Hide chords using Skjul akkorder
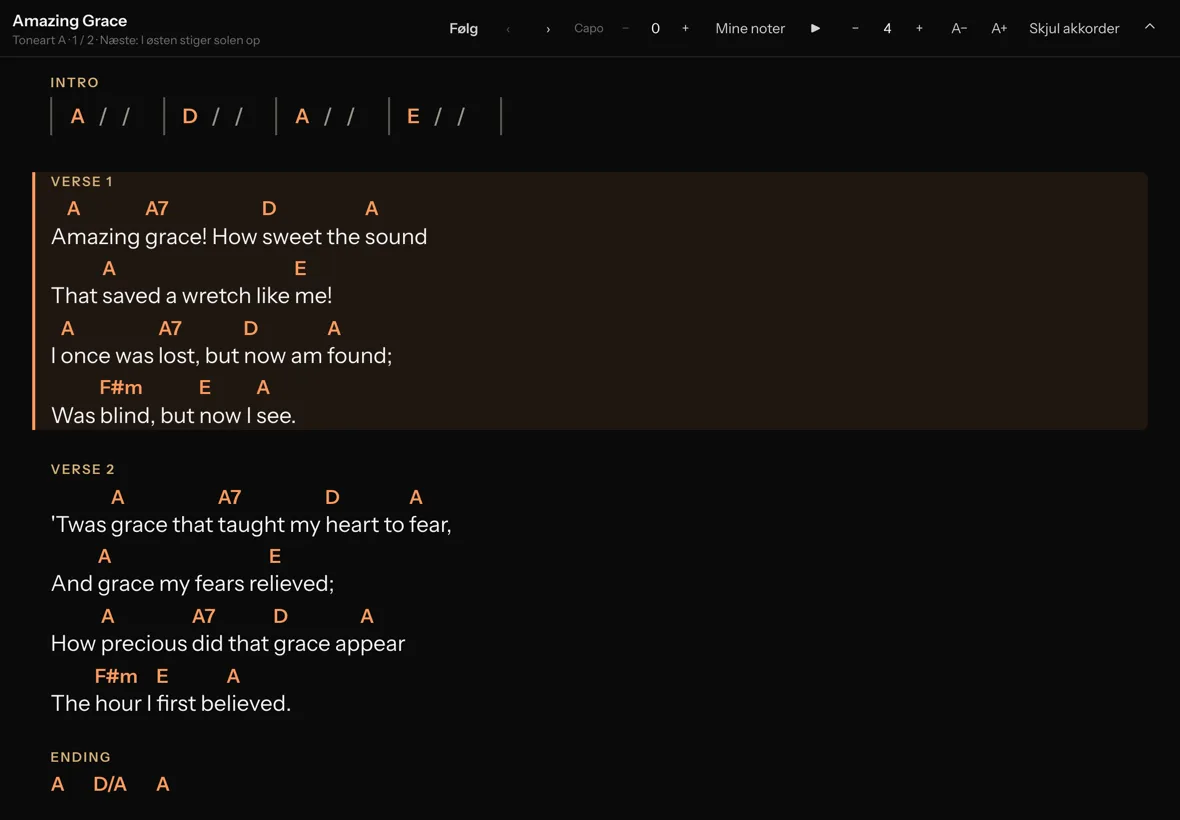This screenshot has height=820, width=1180. point(1074,29)
